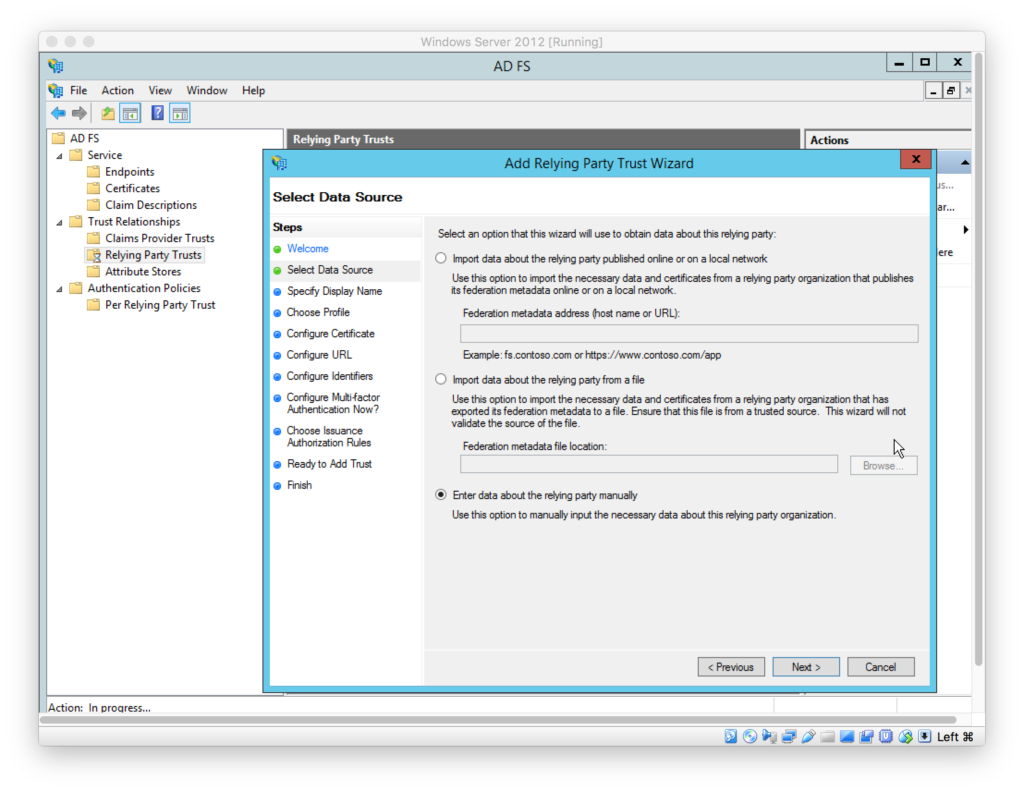This screenshot has height=792, width=1024.
Task: Open the Window menu
Action: pos(207,90)
